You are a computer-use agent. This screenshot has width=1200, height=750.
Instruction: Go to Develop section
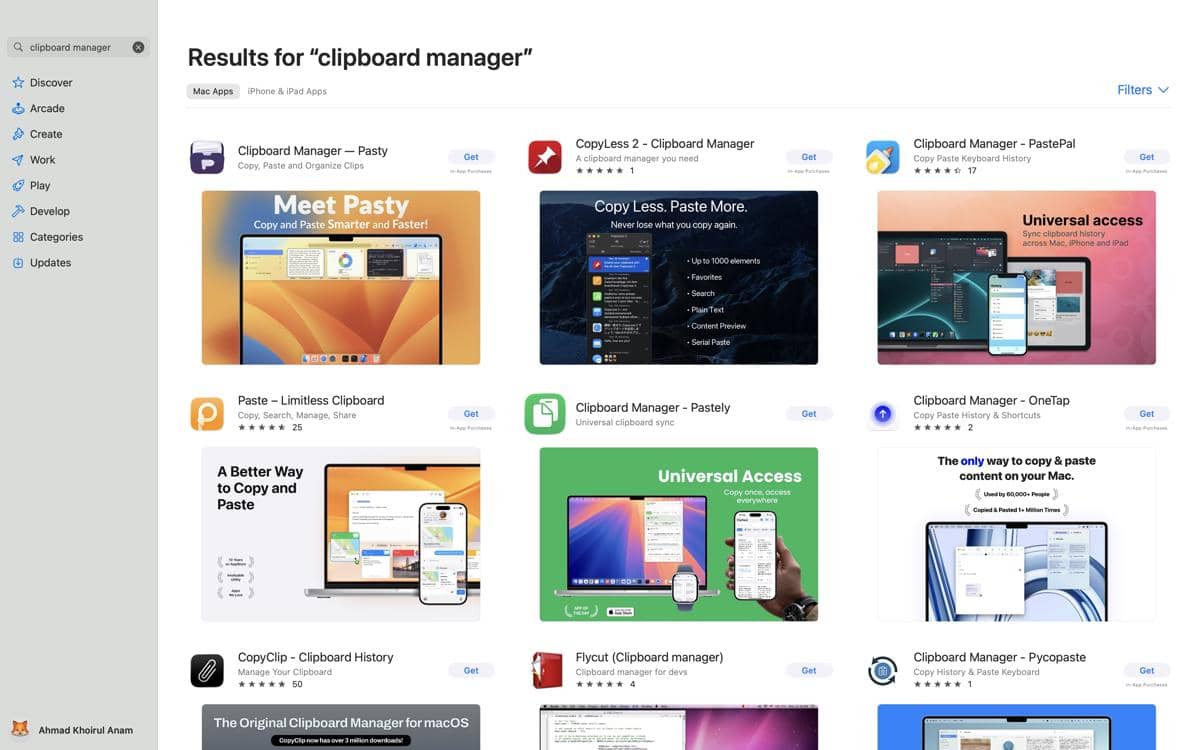50,211
